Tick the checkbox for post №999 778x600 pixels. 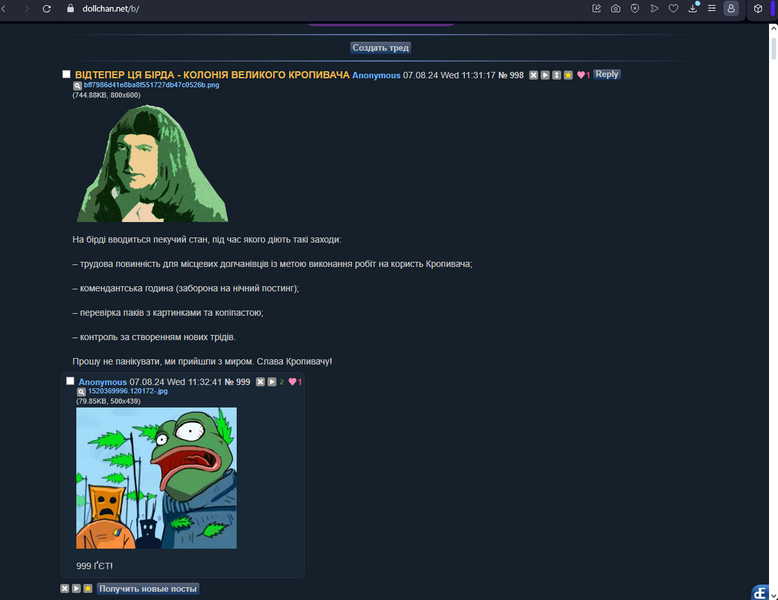click(70, 381)
